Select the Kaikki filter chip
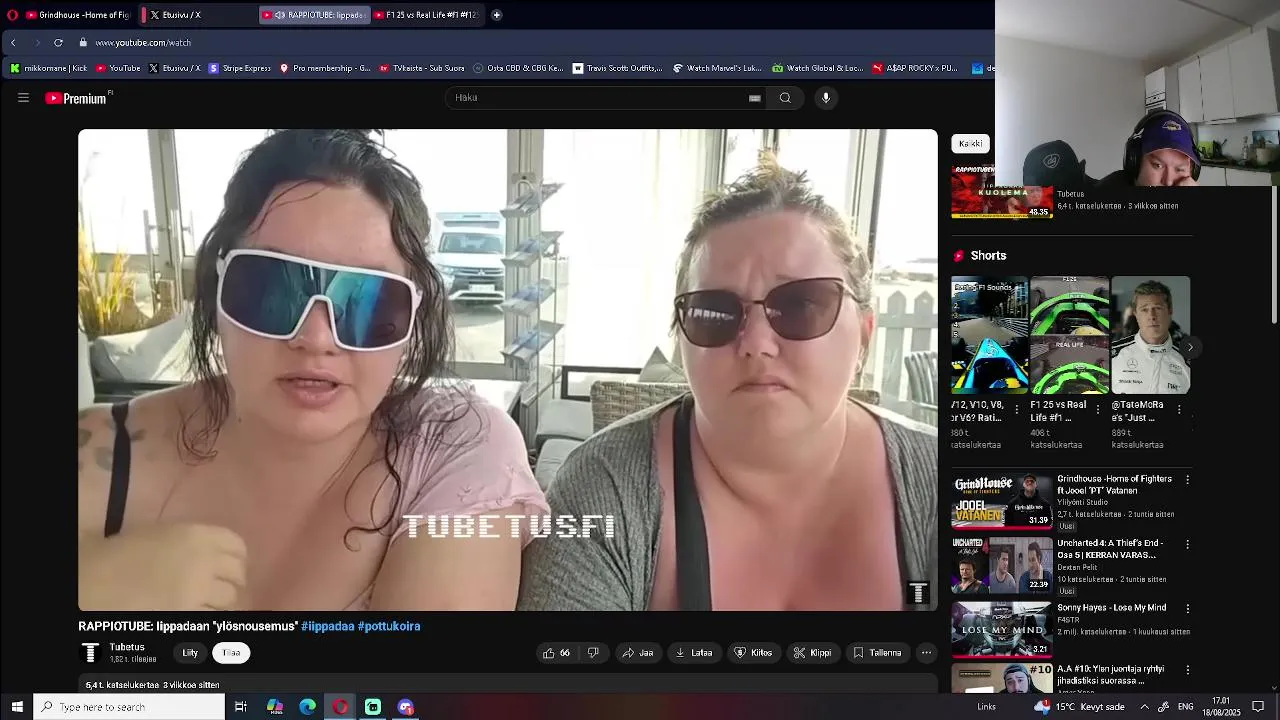1280x720 pixels. [x=970, y=144]
